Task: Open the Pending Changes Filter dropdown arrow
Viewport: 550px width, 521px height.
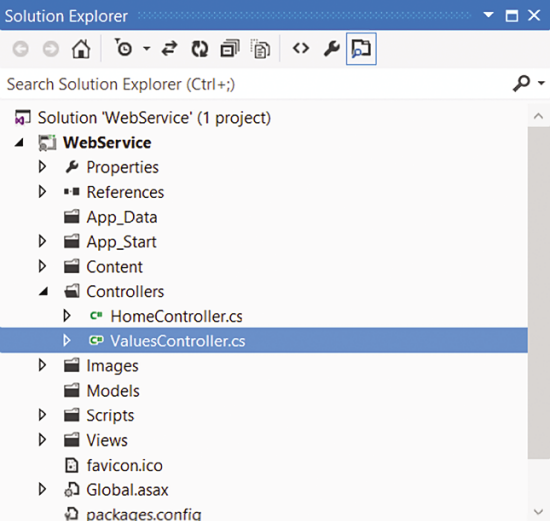Action: pos(147,49)
